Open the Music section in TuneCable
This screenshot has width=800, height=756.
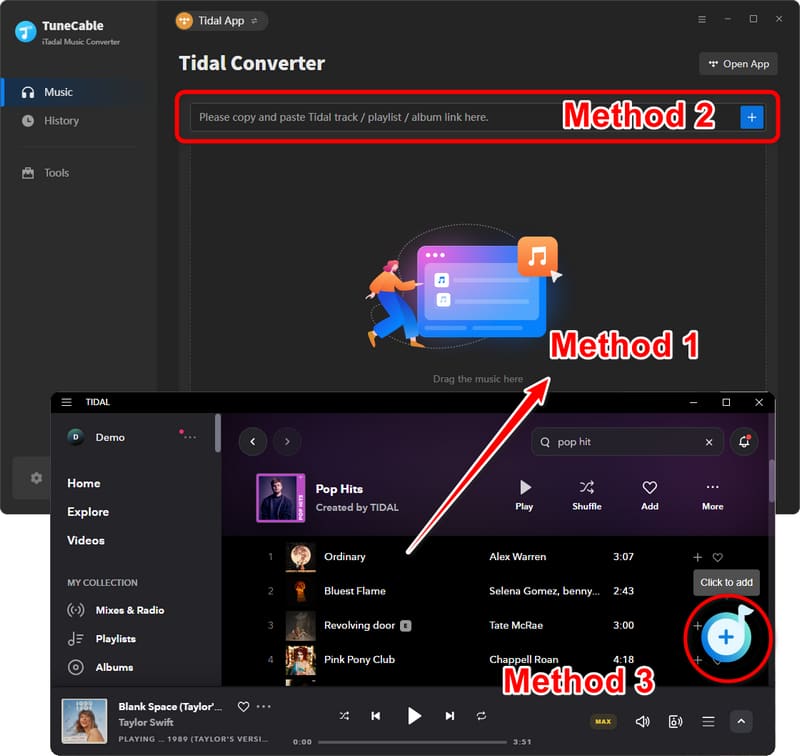click(78, 92)
